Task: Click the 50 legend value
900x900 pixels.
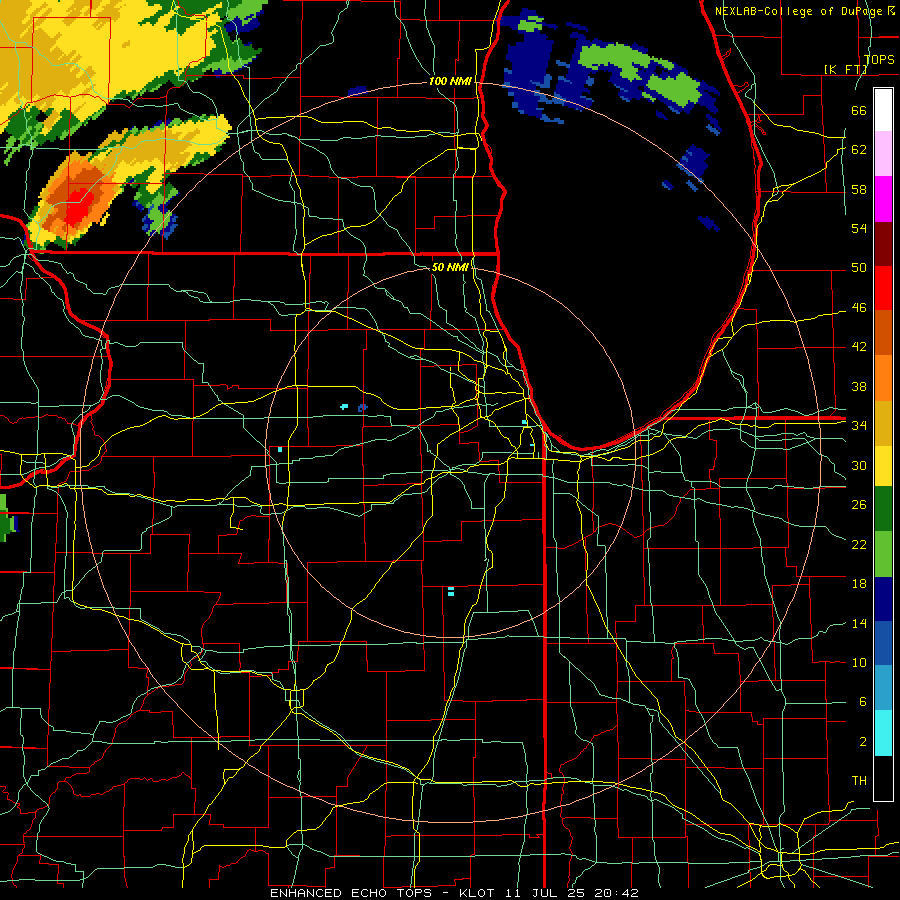Action: [859, 267]
